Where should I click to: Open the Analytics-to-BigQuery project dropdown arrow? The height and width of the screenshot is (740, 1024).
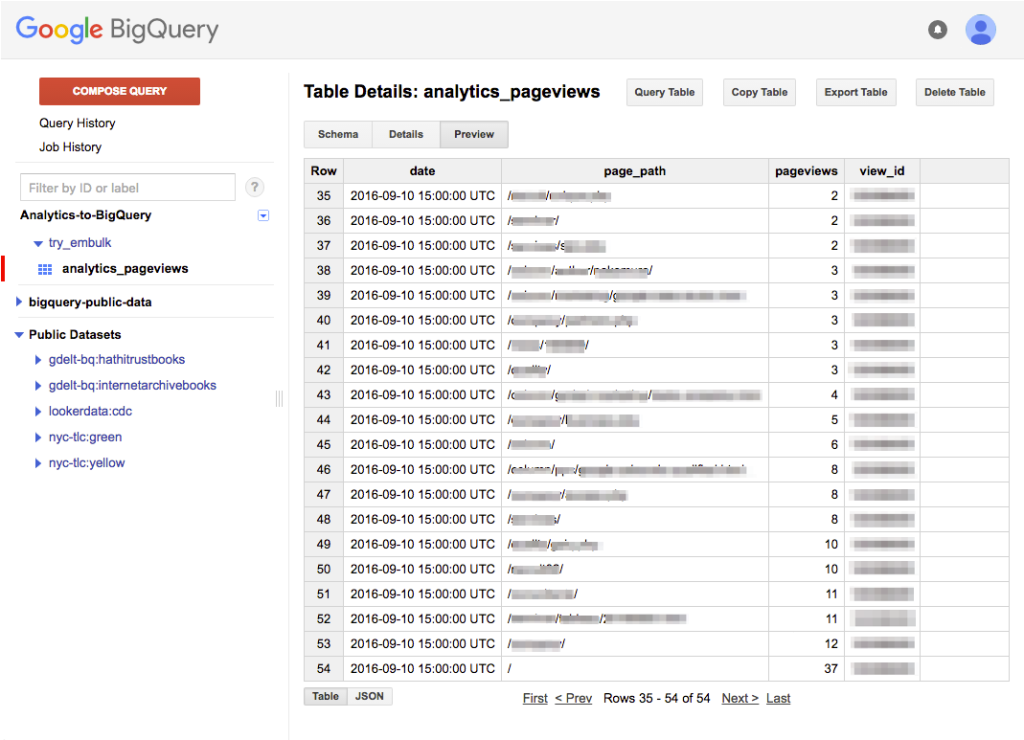coord(262,215)
